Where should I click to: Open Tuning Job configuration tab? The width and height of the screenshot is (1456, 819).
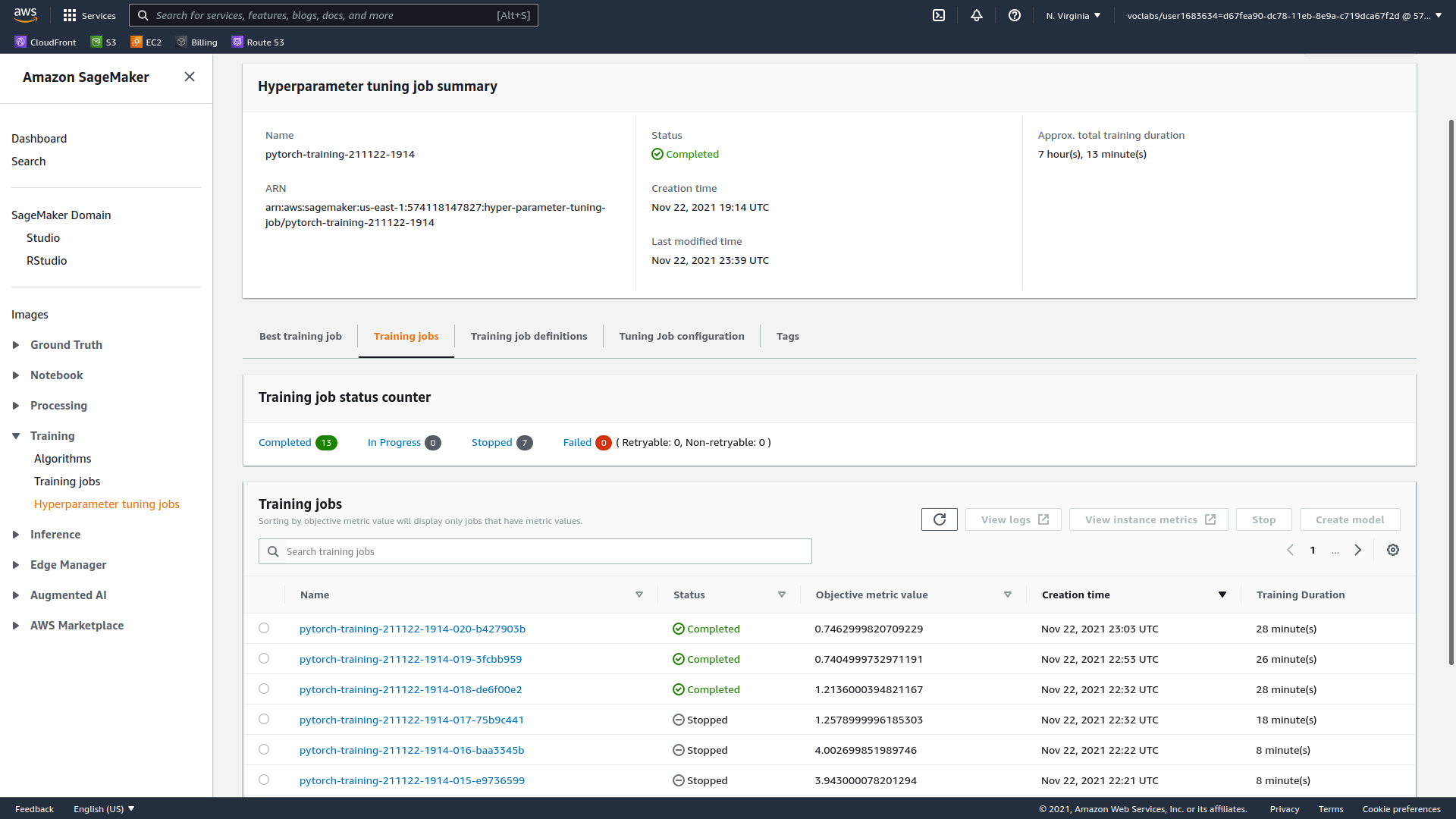tap(681, 336)
